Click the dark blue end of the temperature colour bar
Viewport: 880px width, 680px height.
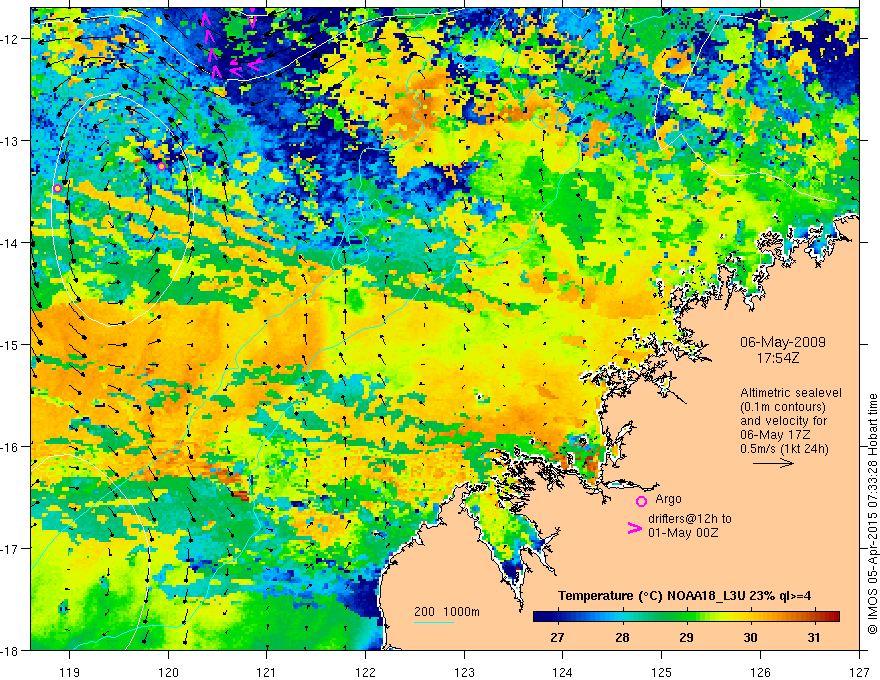pyautogui.click(x=542, y=617)
